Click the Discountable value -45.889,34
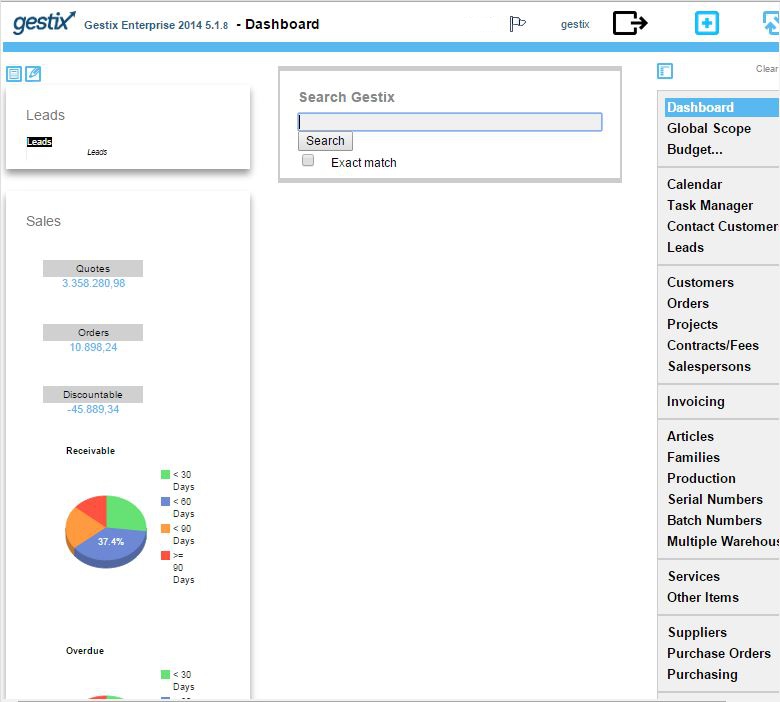Viewport: 780px width, 702px height. (93, 409)
